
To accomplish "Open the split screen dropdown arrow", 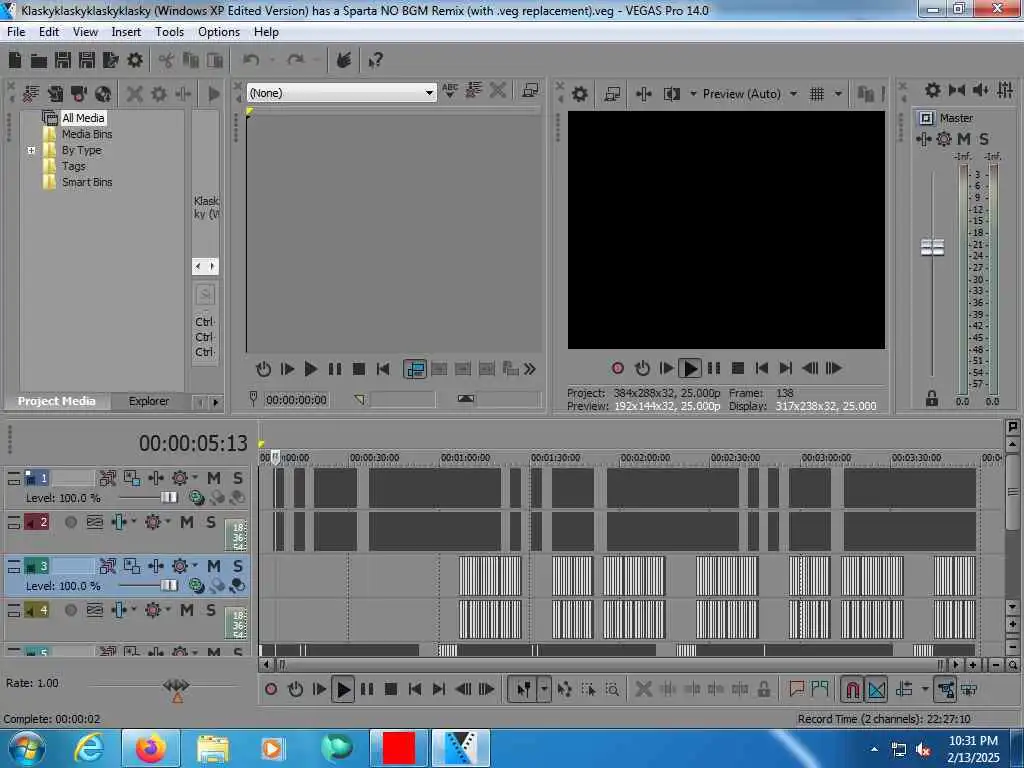I will (693, 94).
